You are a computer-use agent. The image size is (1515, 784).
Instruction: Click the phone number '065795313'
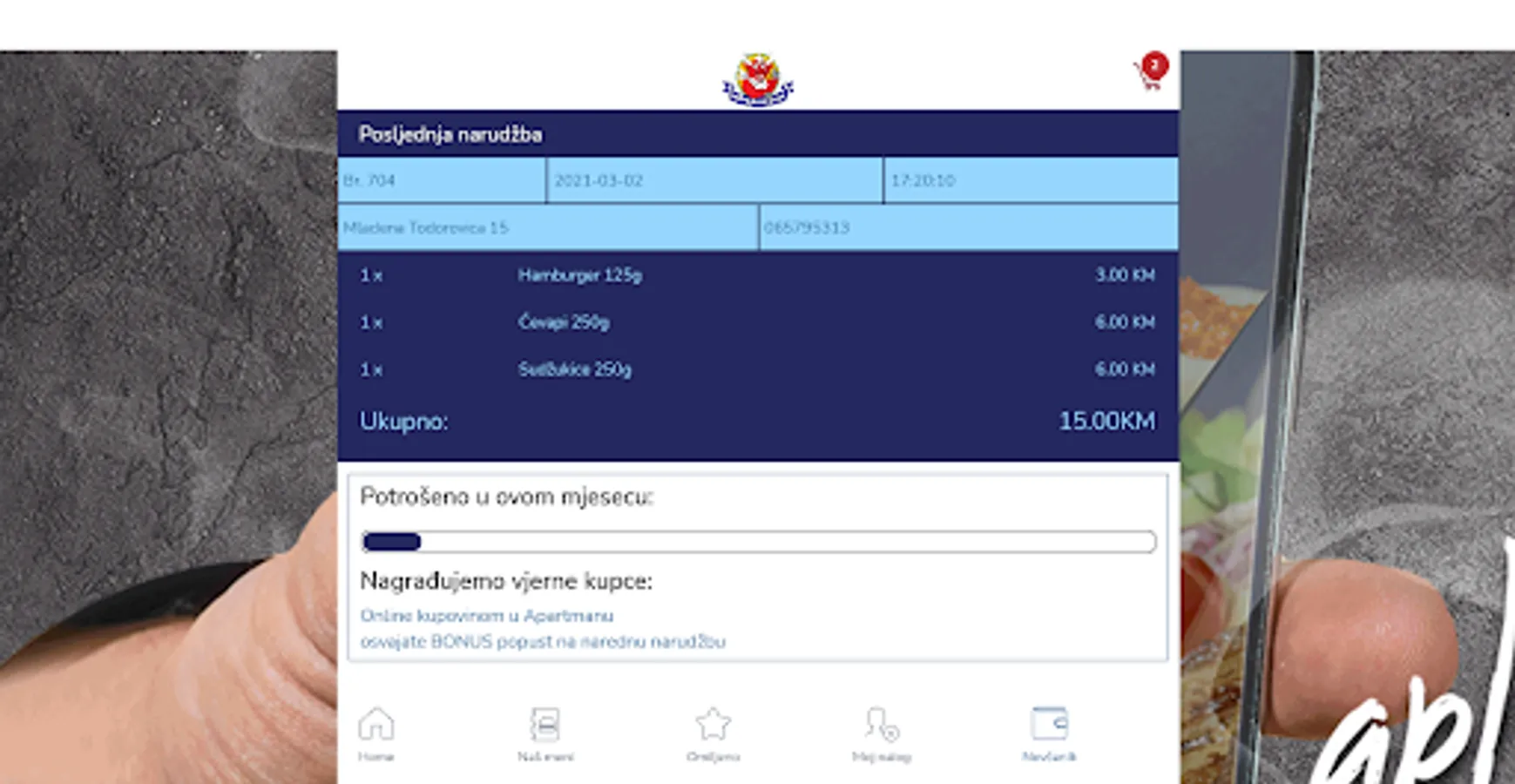pos(969,227)
